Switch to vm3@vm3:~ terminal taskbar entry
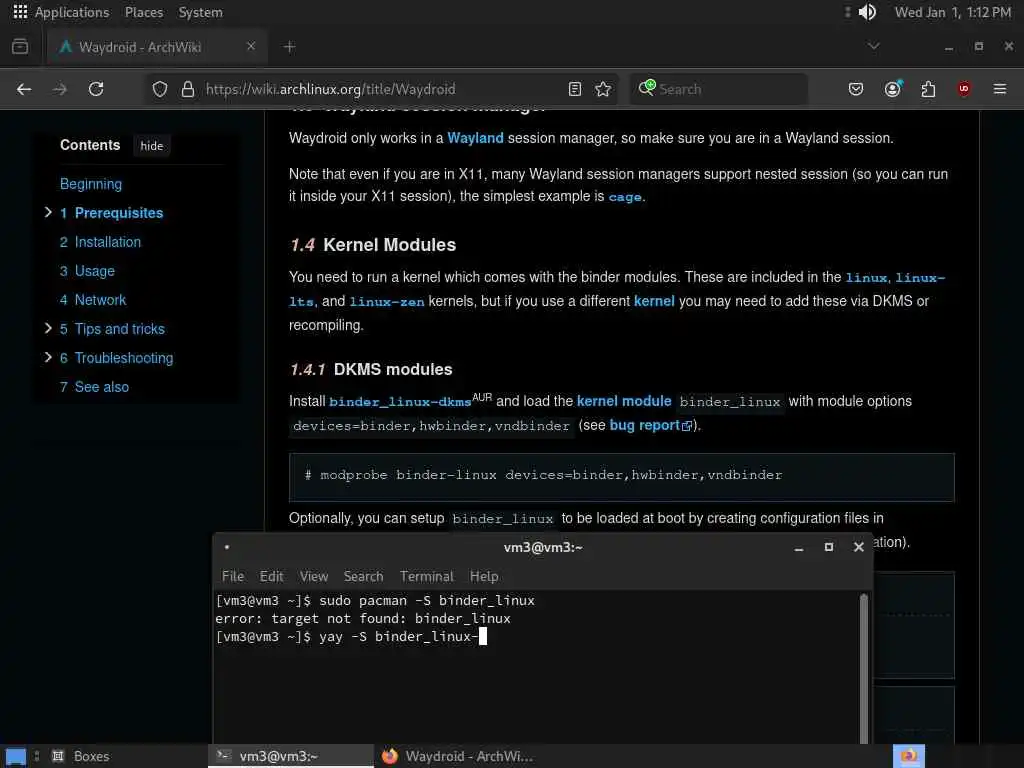This screenshot has height=768, width=1024. click(x=291, y=756)
